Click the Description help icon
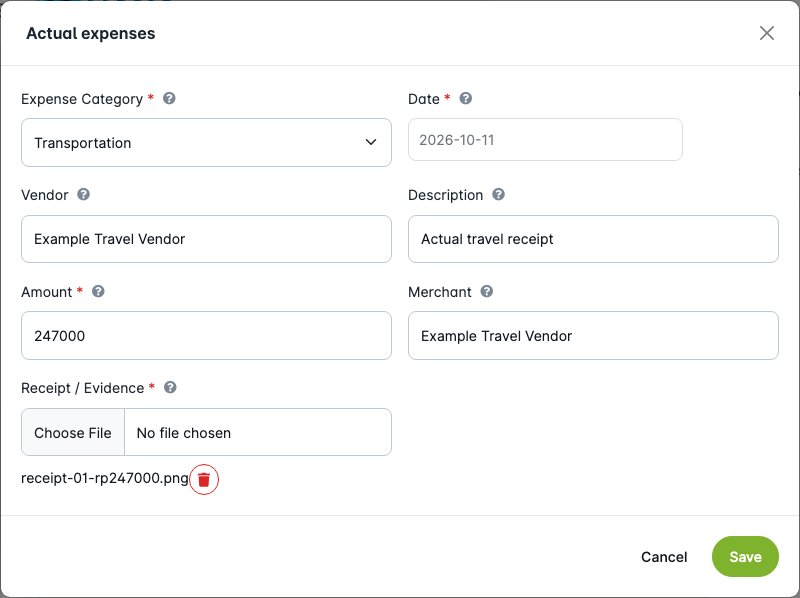This screenshot has height=598, width=800. (x=498, y=194)
